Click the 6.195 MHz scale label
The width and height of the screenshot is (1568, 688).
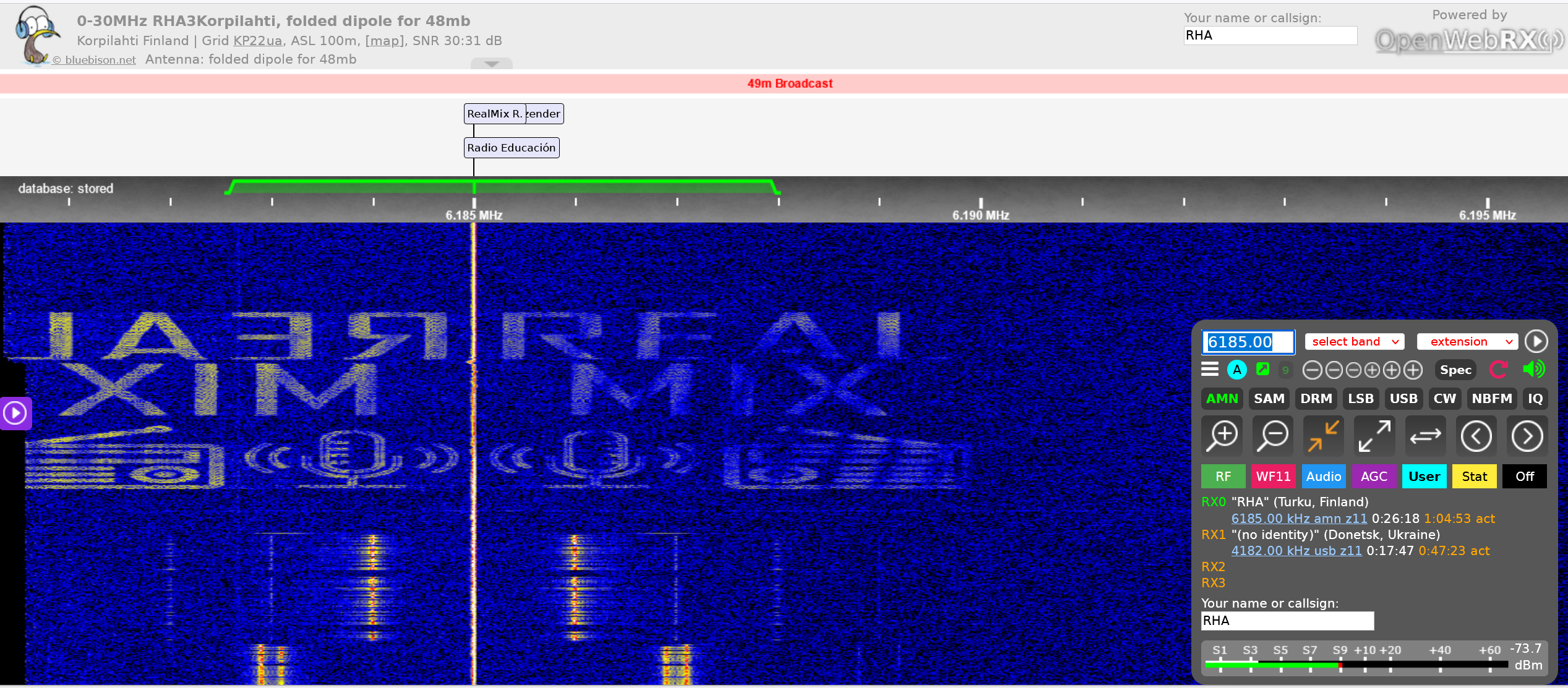[x=1488, y=215]
